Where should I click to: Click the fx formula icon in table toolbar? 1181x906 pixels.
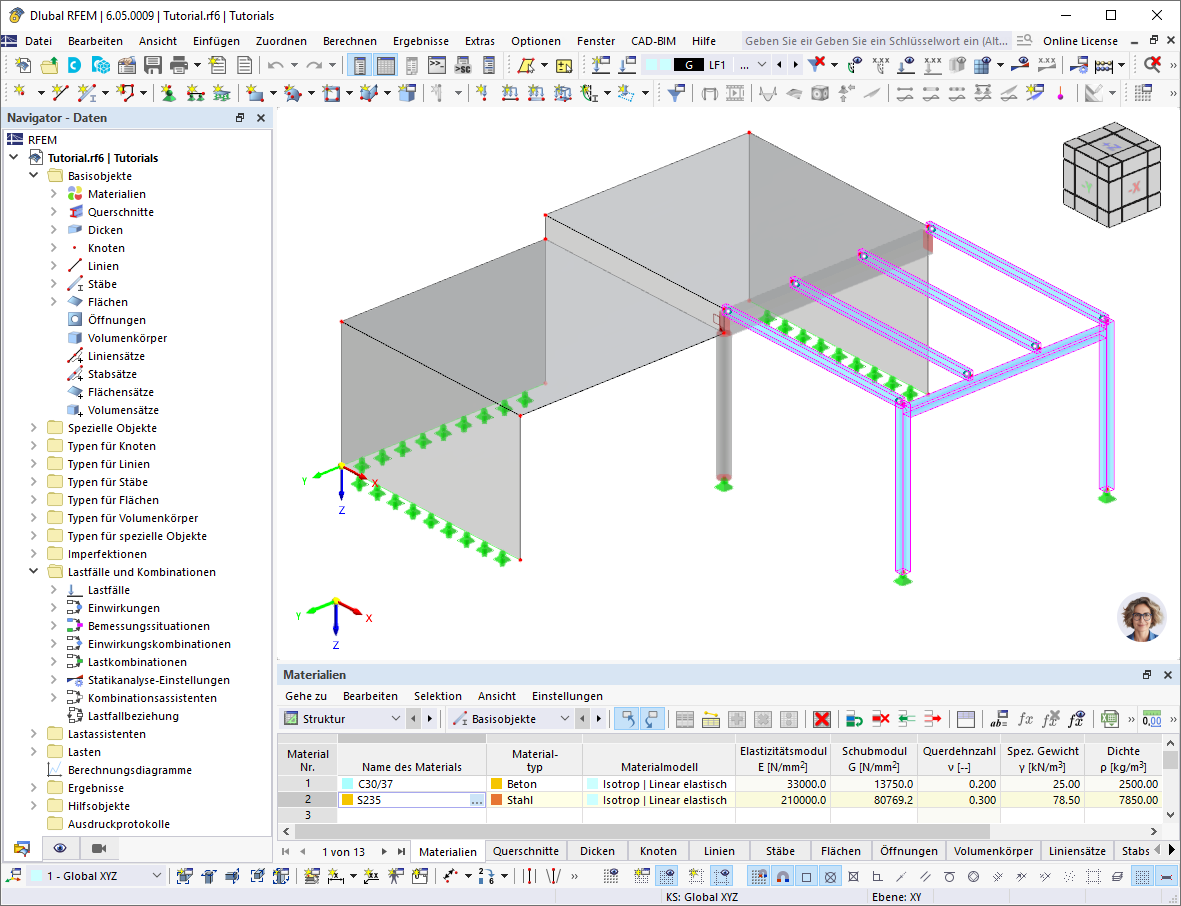[1024, 719]
